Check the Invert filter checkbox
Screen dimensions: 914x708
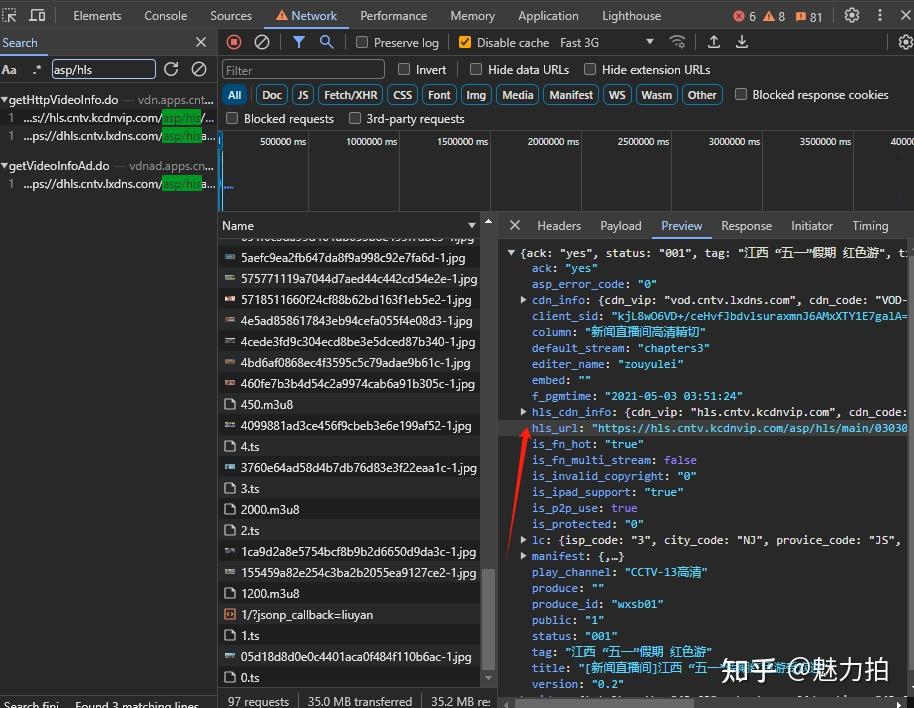[403, 69]
